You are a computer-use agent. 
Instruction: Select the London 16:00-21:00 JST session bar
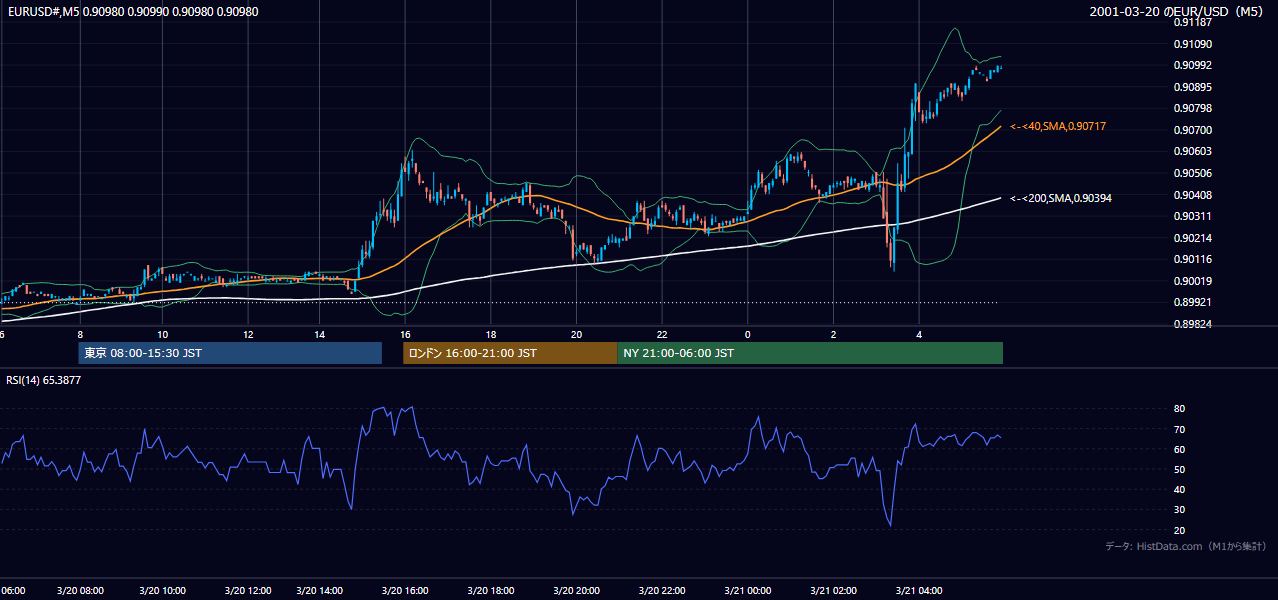coord(510,353)
